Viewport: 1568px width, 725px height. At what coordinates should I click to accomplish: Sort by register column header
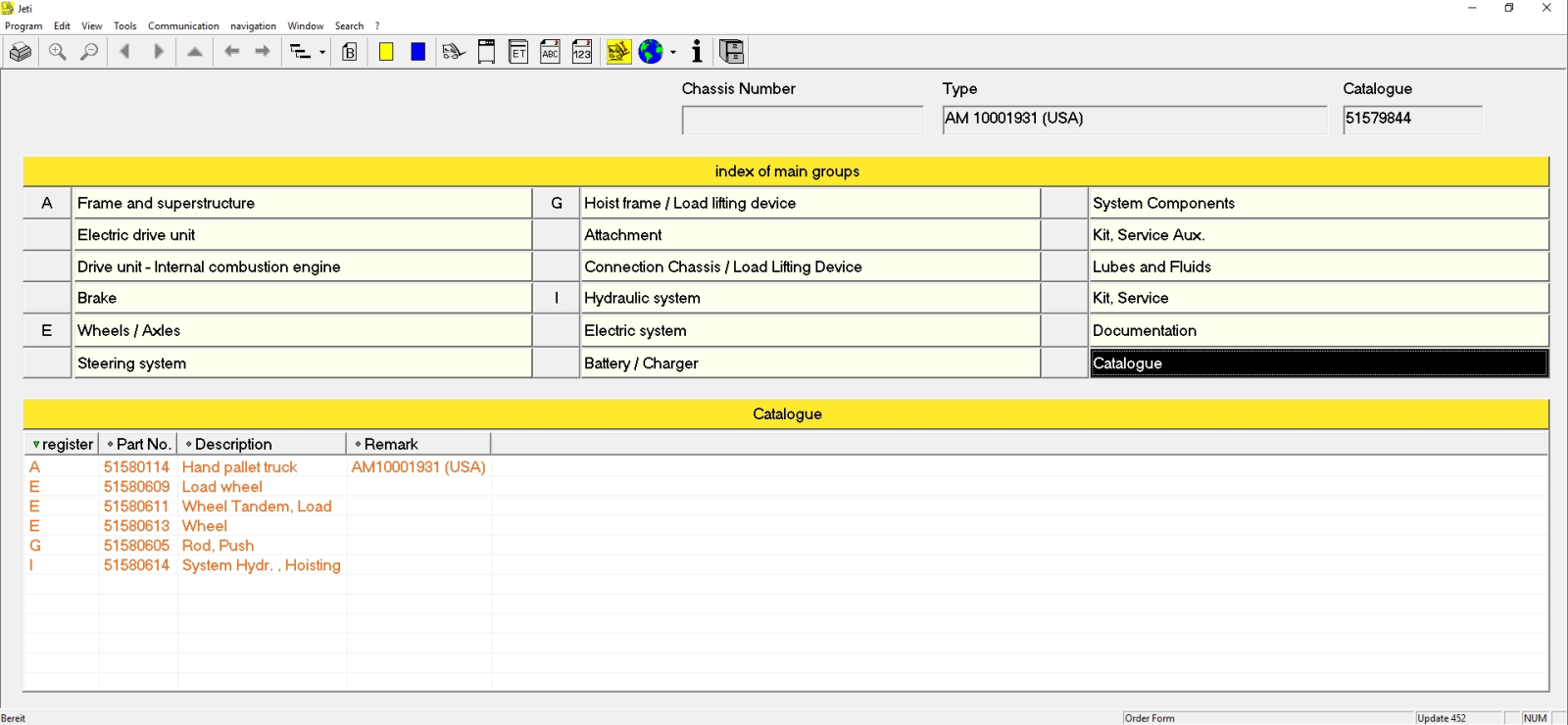62,444
